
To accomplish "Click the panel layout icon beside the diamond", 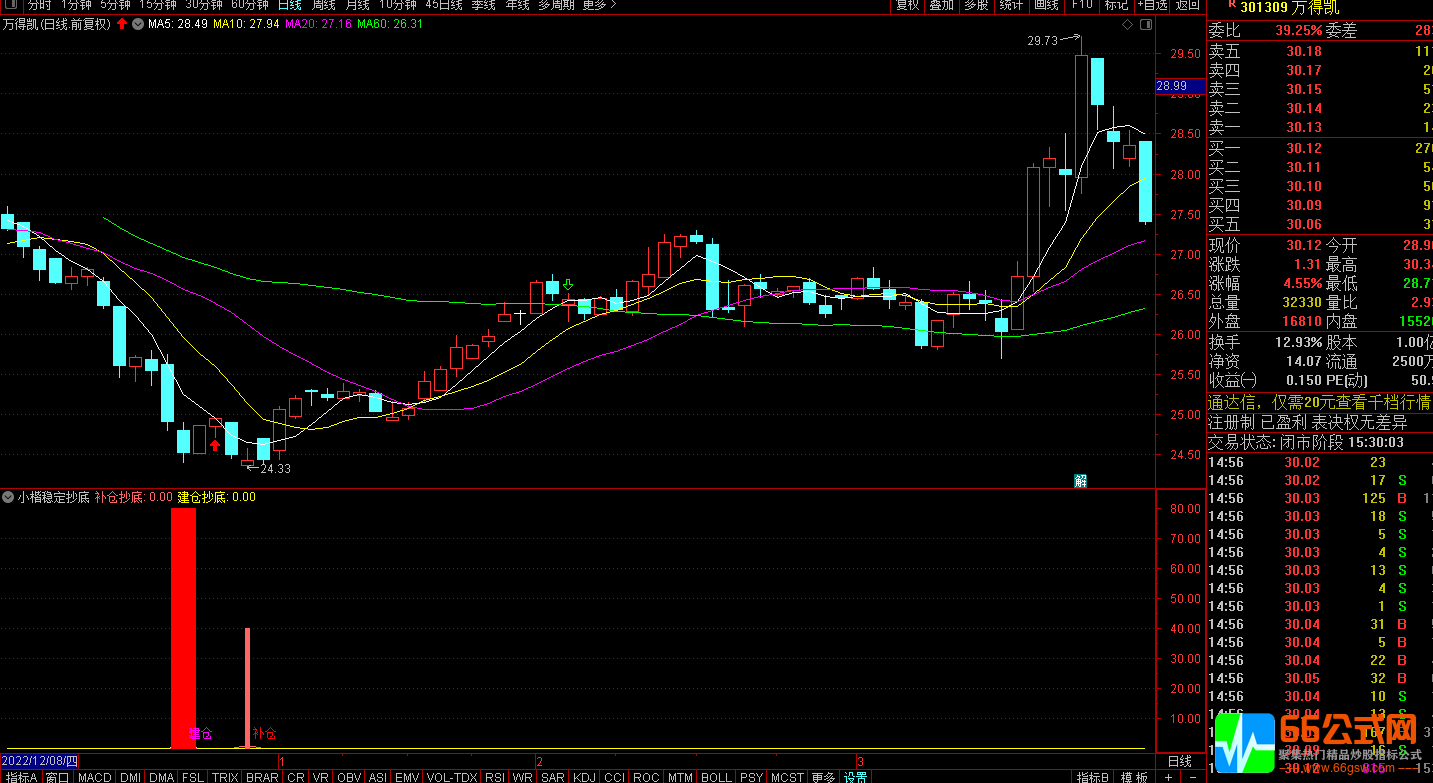I will coord(1145,24).
